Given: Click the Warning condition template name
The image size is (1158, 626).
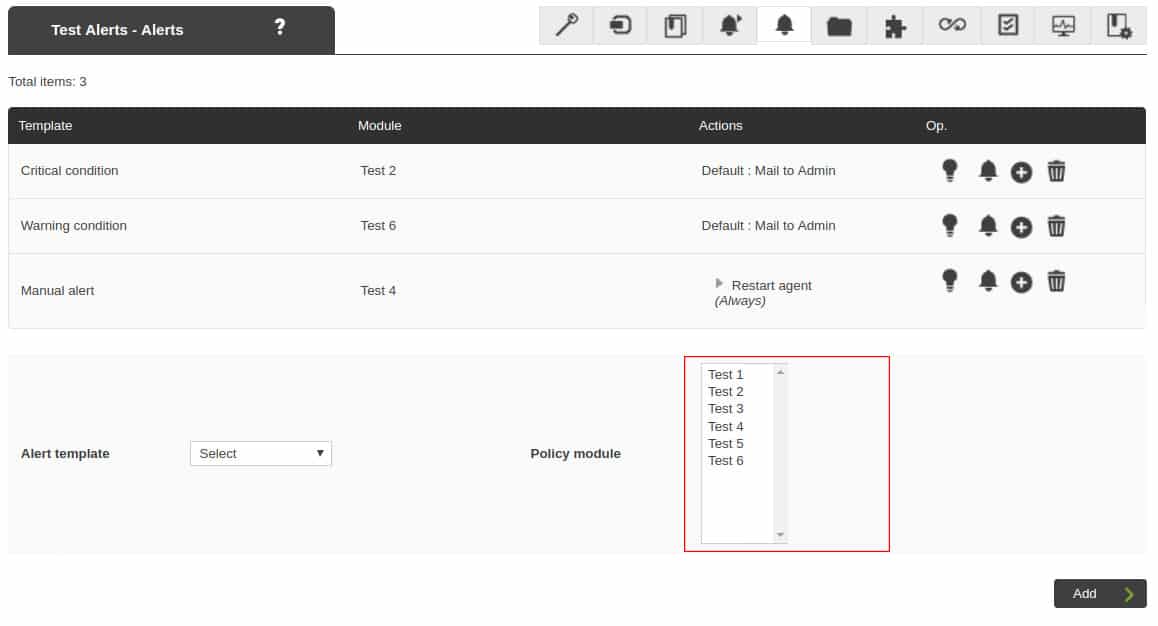Looking at the screenshot, I should tap(74, 225).
